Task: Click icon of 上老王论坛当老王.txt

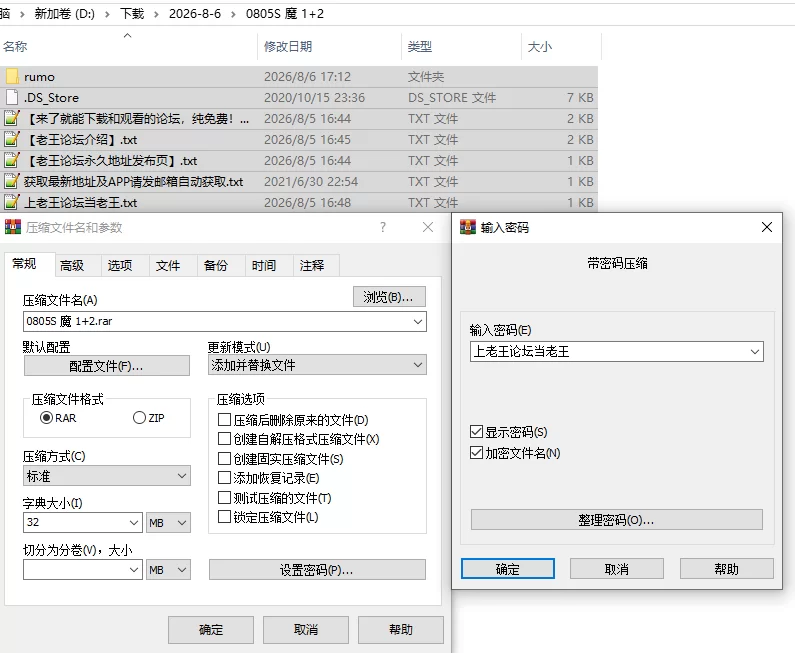Action: point(12,202)
